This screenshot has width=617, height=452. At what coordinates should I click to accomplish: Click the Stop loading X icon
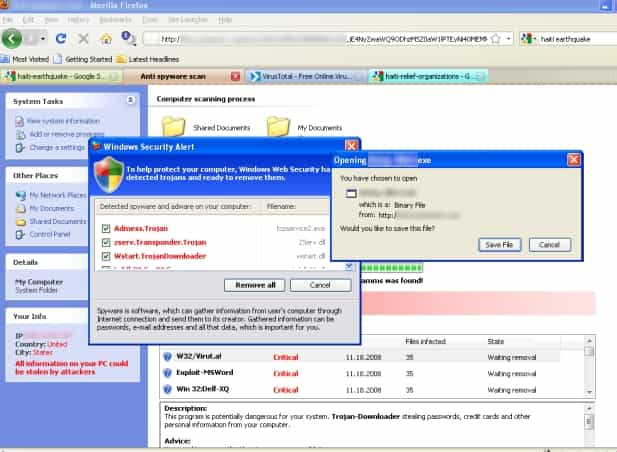83,39
